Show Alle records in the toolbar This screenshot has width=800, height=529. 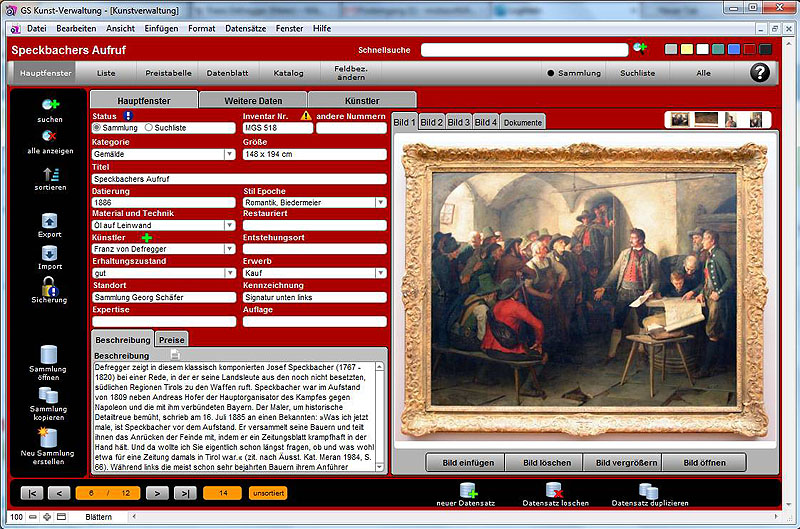point(703,73)
